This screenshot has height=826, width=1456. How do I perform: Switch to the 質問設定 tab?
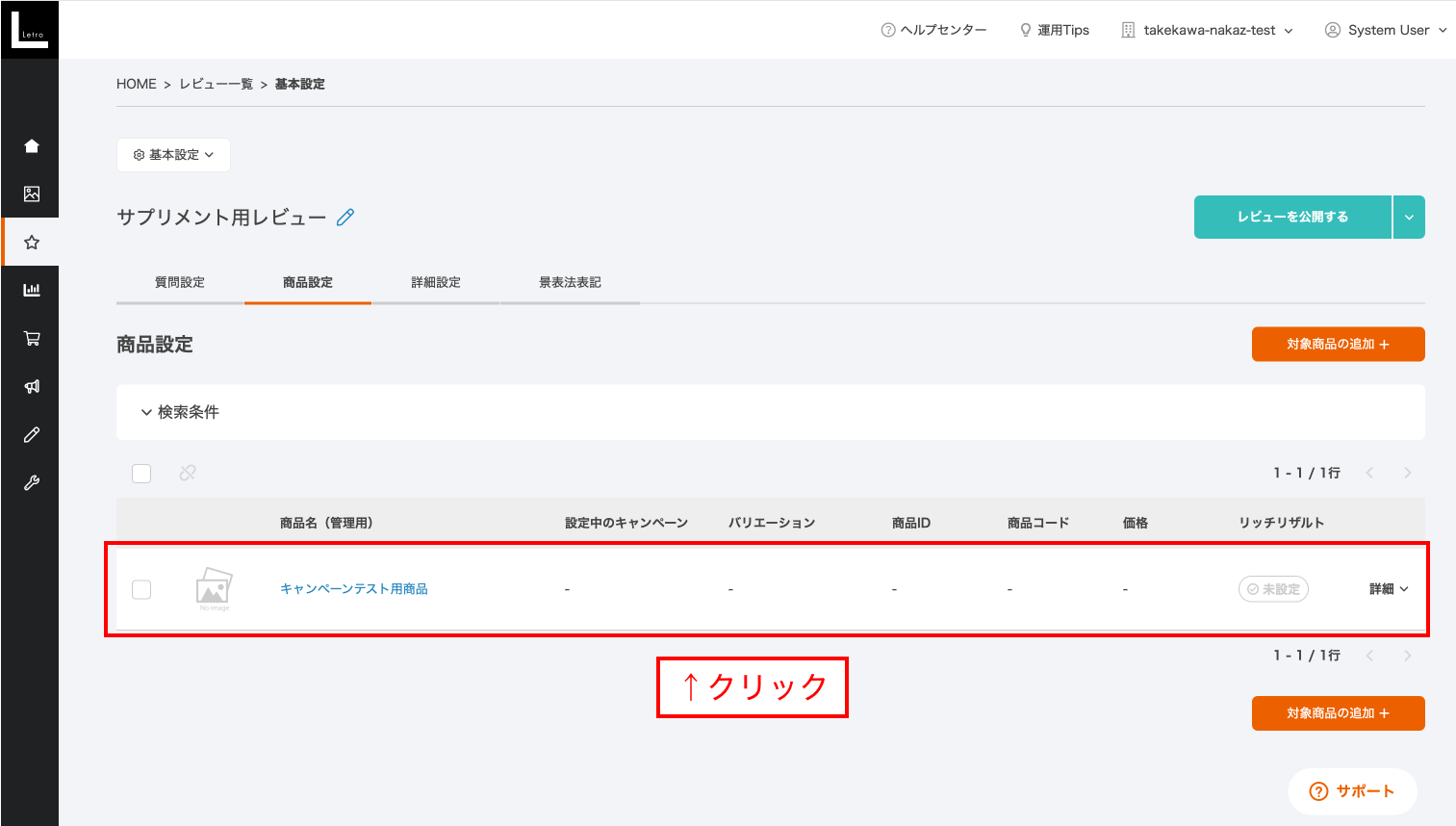click(180, 283)
